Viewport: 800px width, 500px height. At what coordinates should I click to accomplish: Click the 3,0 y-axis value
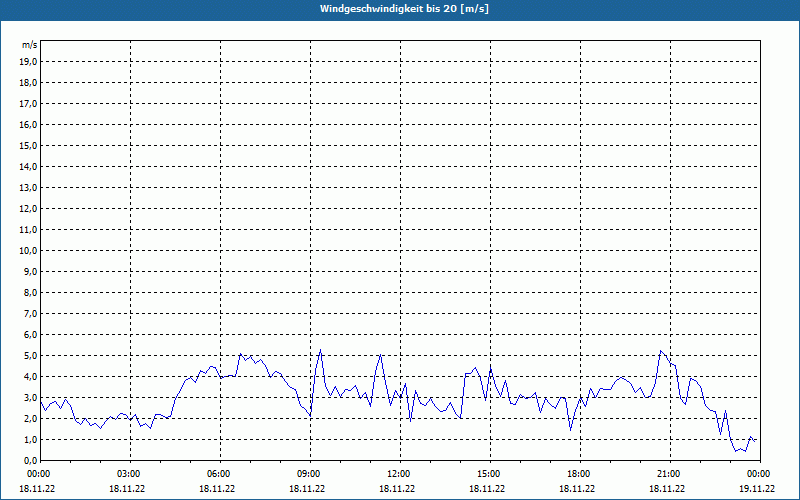(x=31, y=397)
